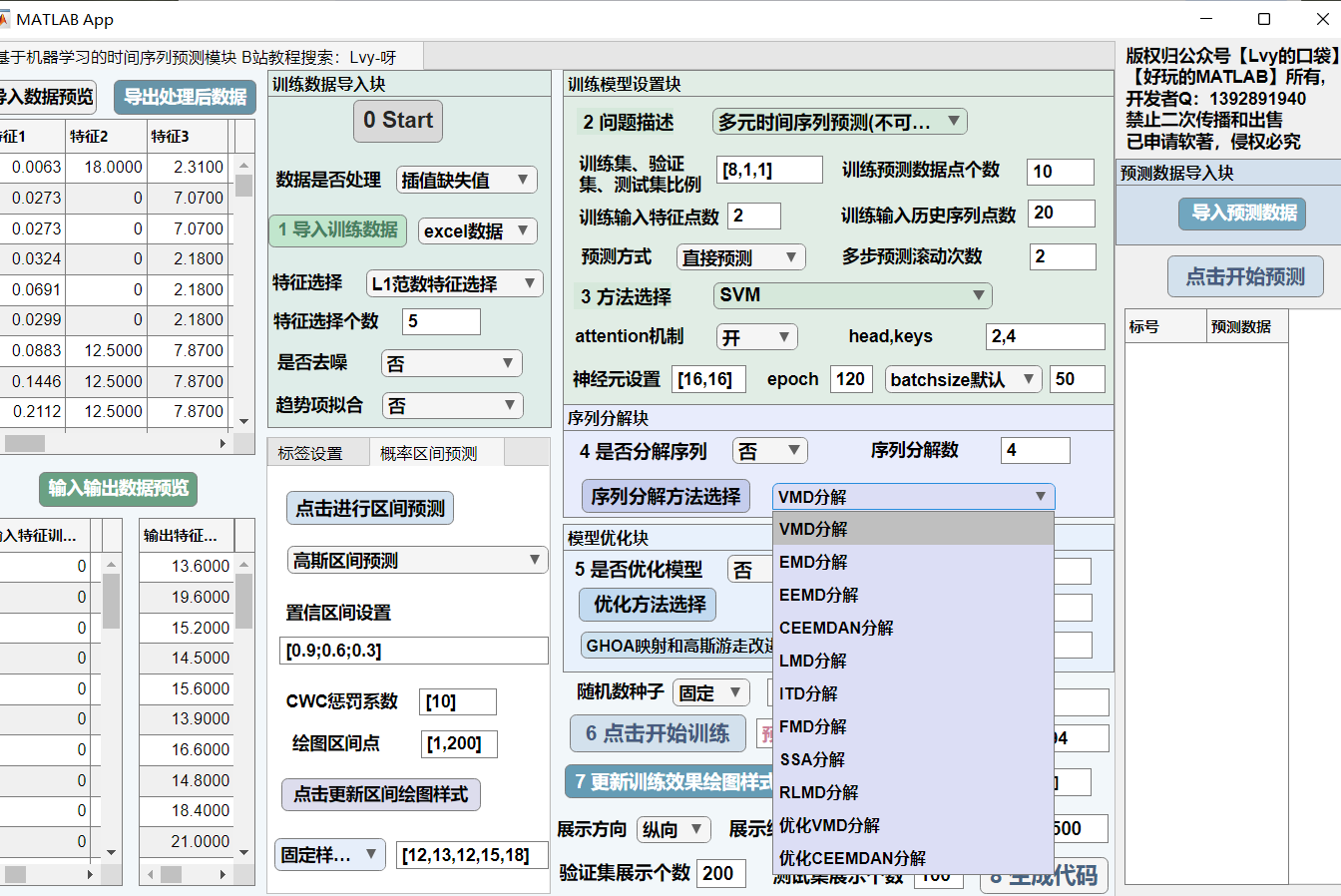Click the 6 点击开始训练 button

pos(658,733)
